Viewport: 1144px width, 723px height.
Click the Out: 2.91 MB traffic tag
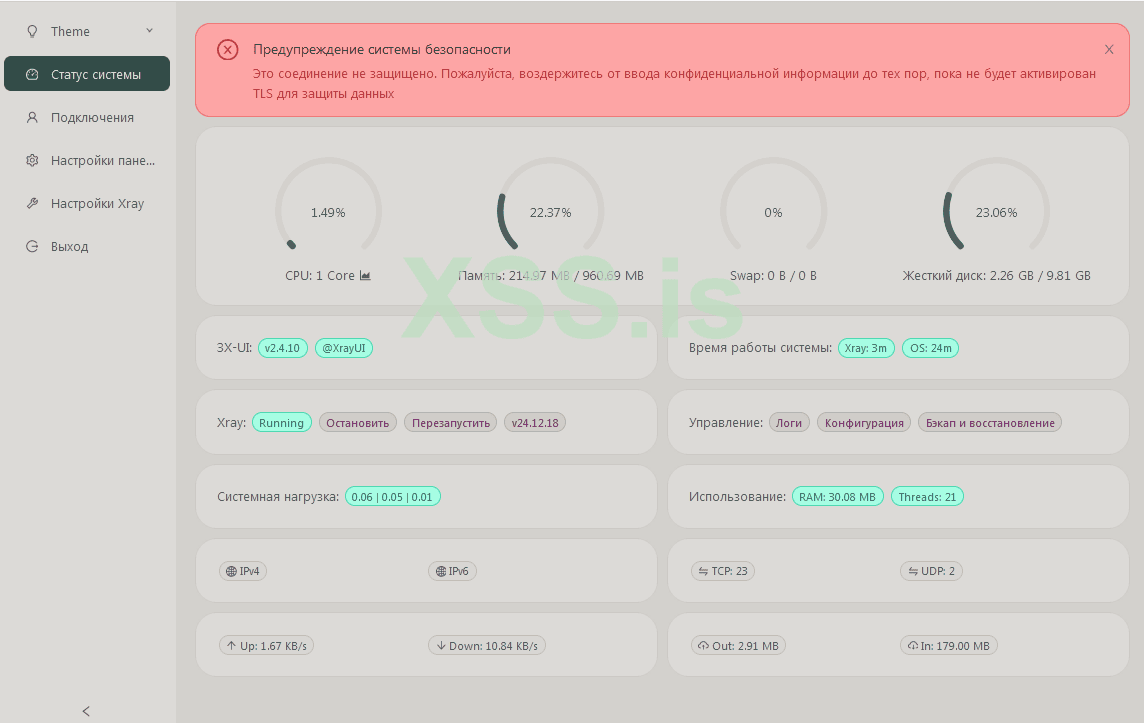pos(738,646)
